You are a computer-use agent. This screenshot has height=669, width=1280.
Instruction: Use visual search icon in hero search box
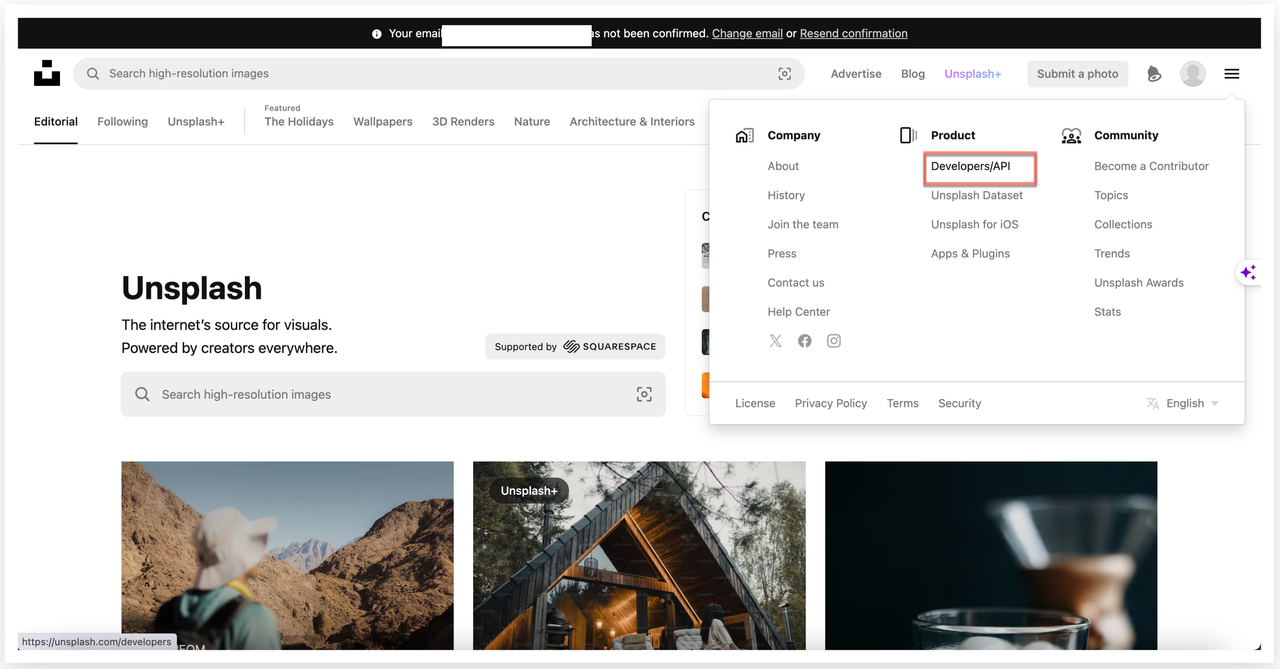tap(645, 394)
